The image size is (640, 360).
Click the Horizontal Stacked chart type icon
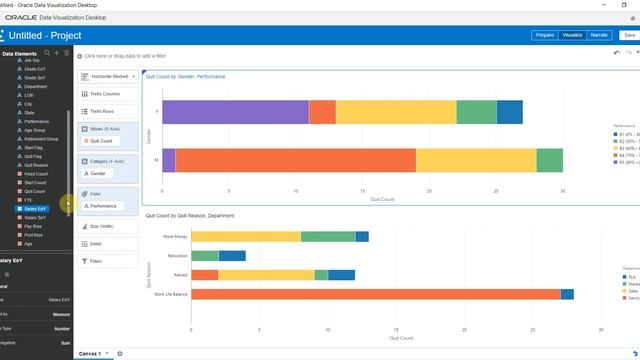(x=84, y=76)
